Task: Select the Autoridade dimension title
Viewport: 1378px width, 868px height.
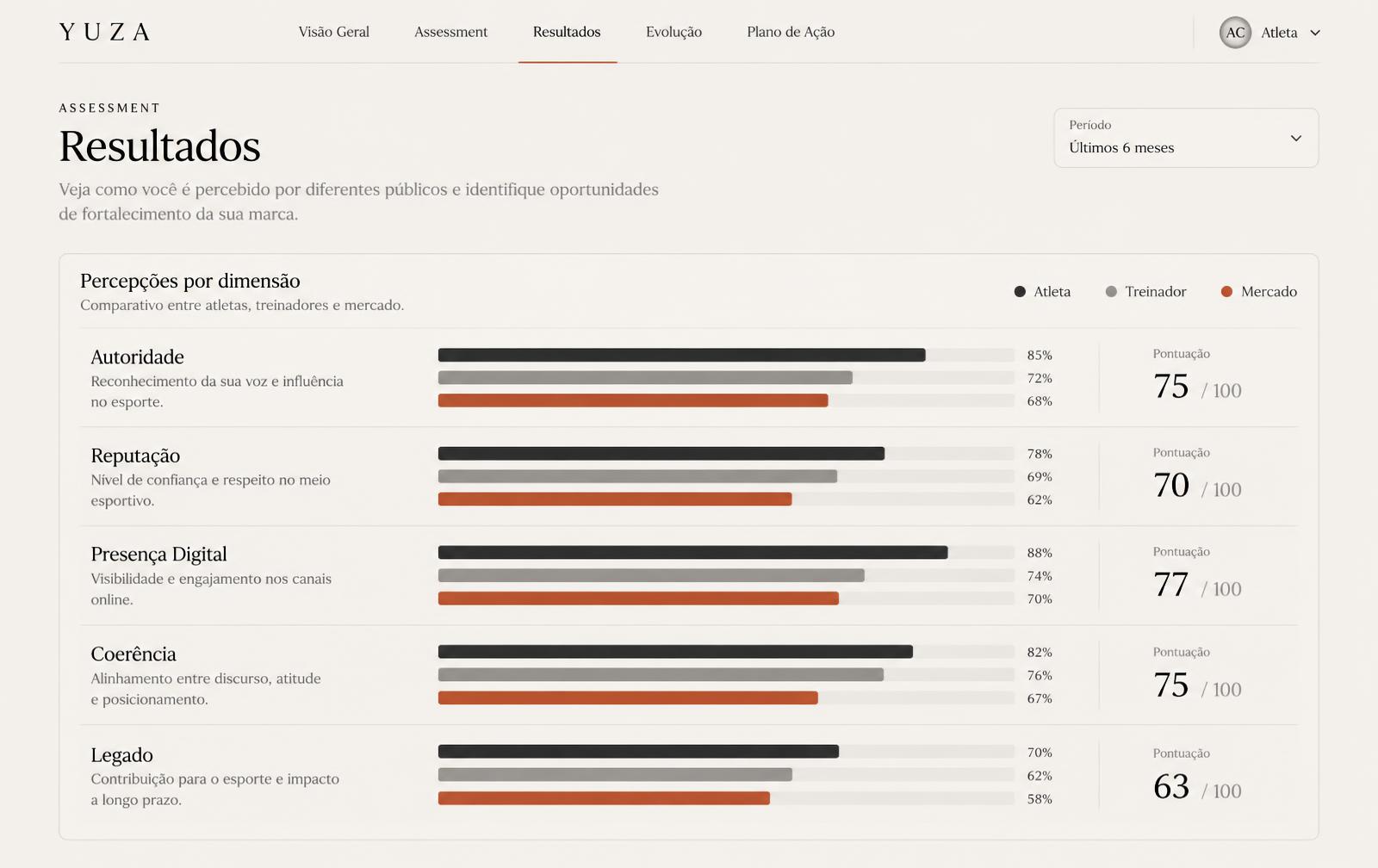Action: [138, 356]
